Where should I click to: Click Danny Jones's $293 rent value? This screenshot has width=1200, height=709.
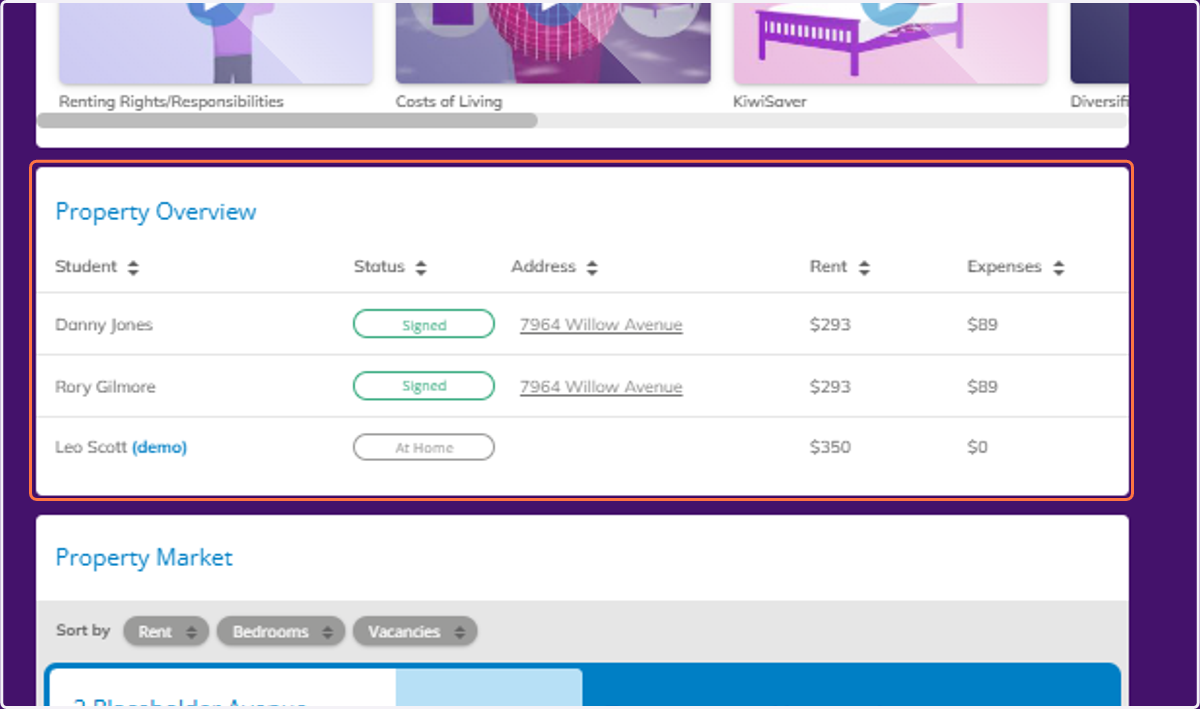[830, 325]
